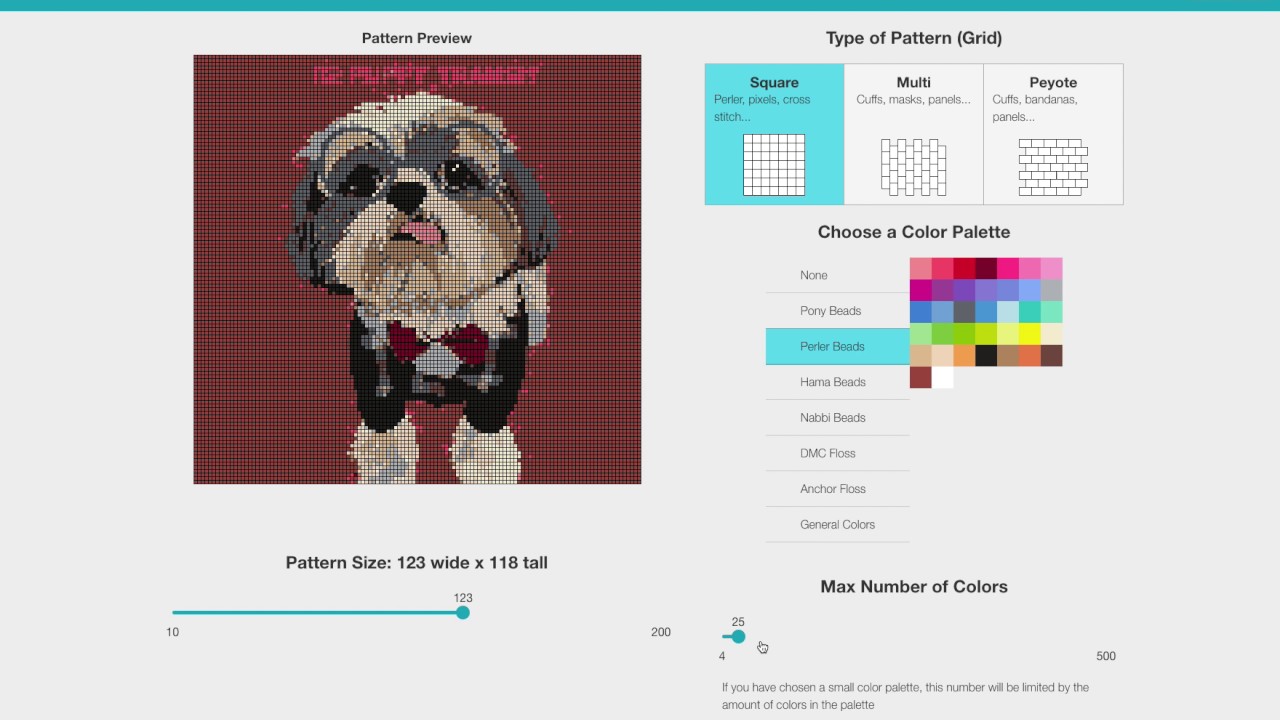Viewport: 1280px width, 720px height.
Task: Select None to clear the color palette
Action: coord(813,275)
